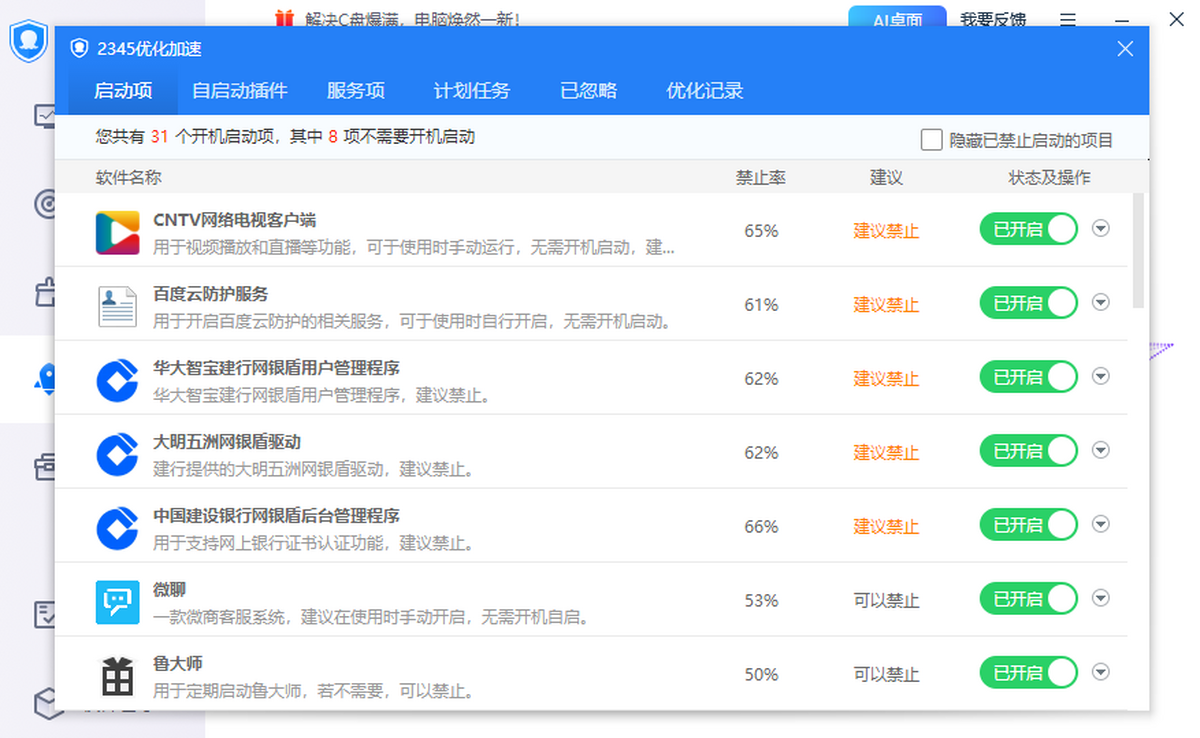This screenshot has height=738, width=1200.
Task: Turn off the 百度云防护服务 startup toggle
Action: 1028,303
